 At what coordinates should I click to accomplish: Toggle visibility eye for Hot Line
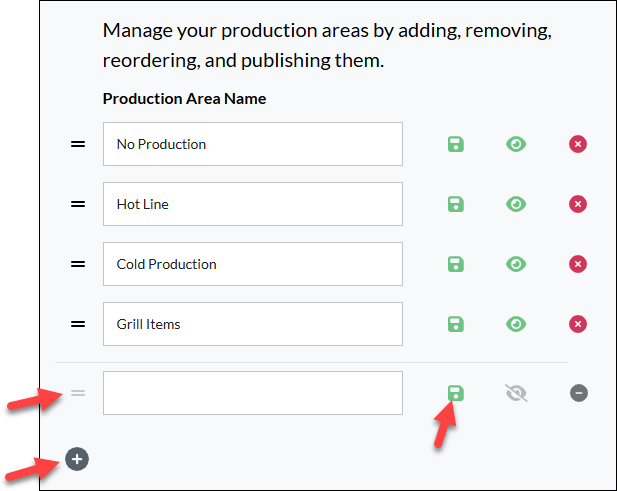(516, 204)
